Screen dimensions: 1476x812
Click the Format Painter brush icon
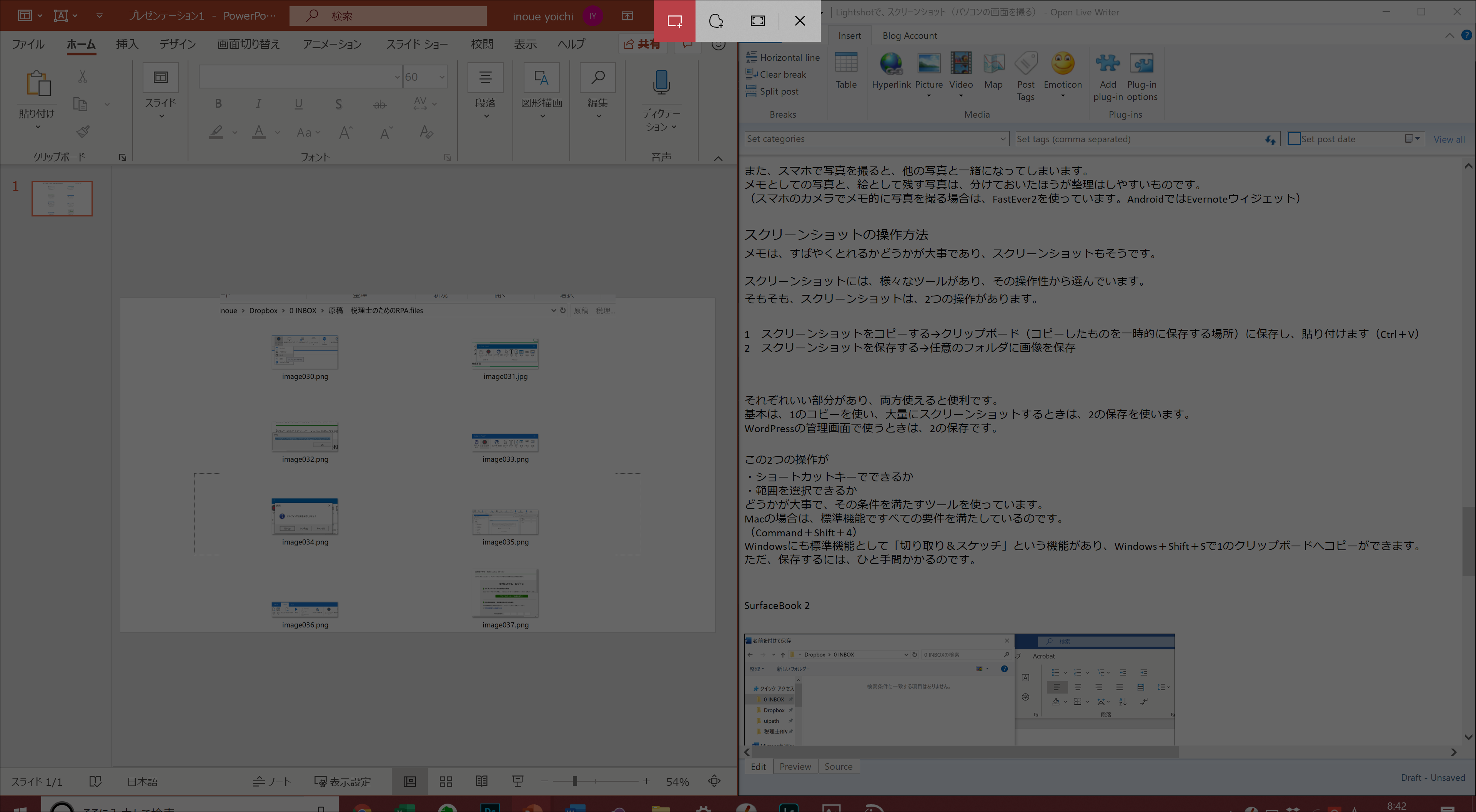(83, 132)
